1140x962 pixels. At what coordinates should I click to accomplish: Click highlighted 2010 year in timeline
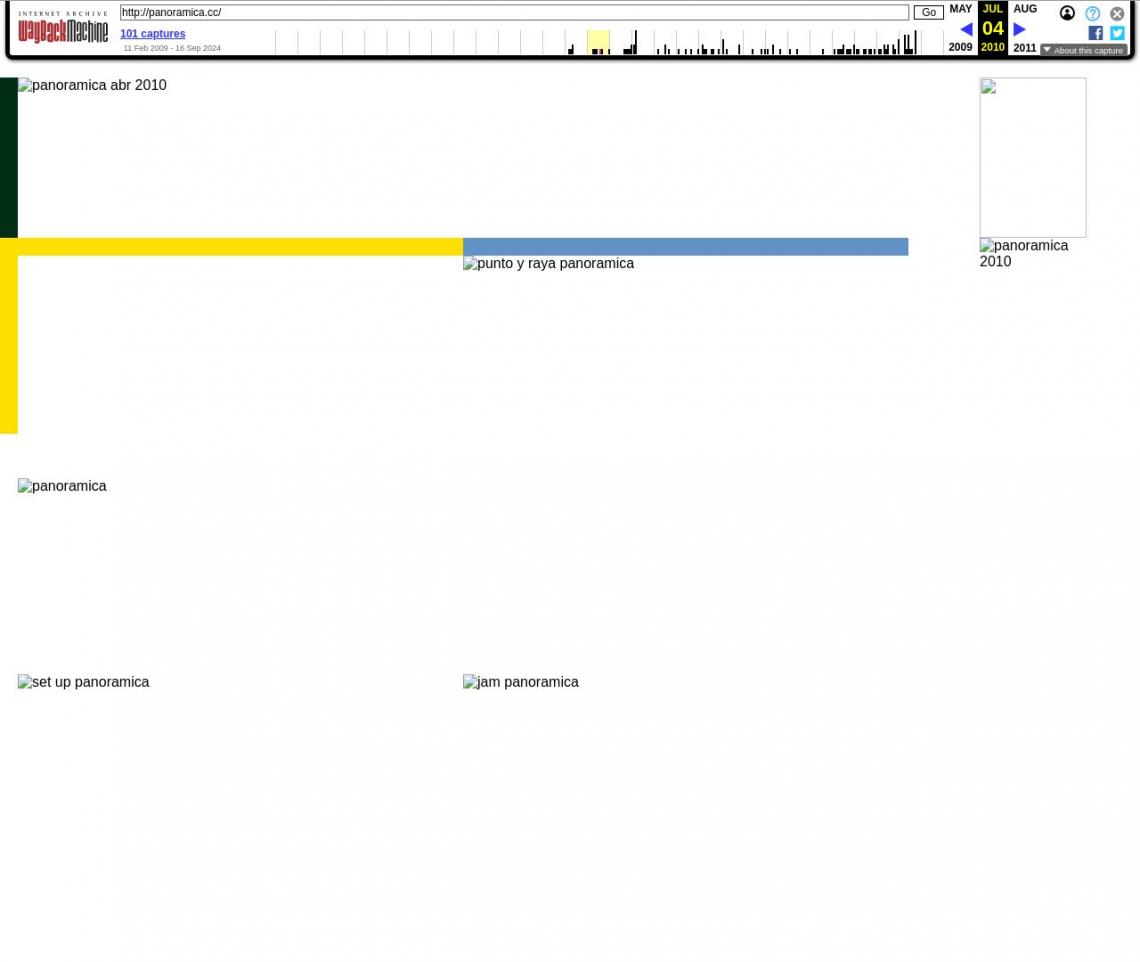click(598, 42)
